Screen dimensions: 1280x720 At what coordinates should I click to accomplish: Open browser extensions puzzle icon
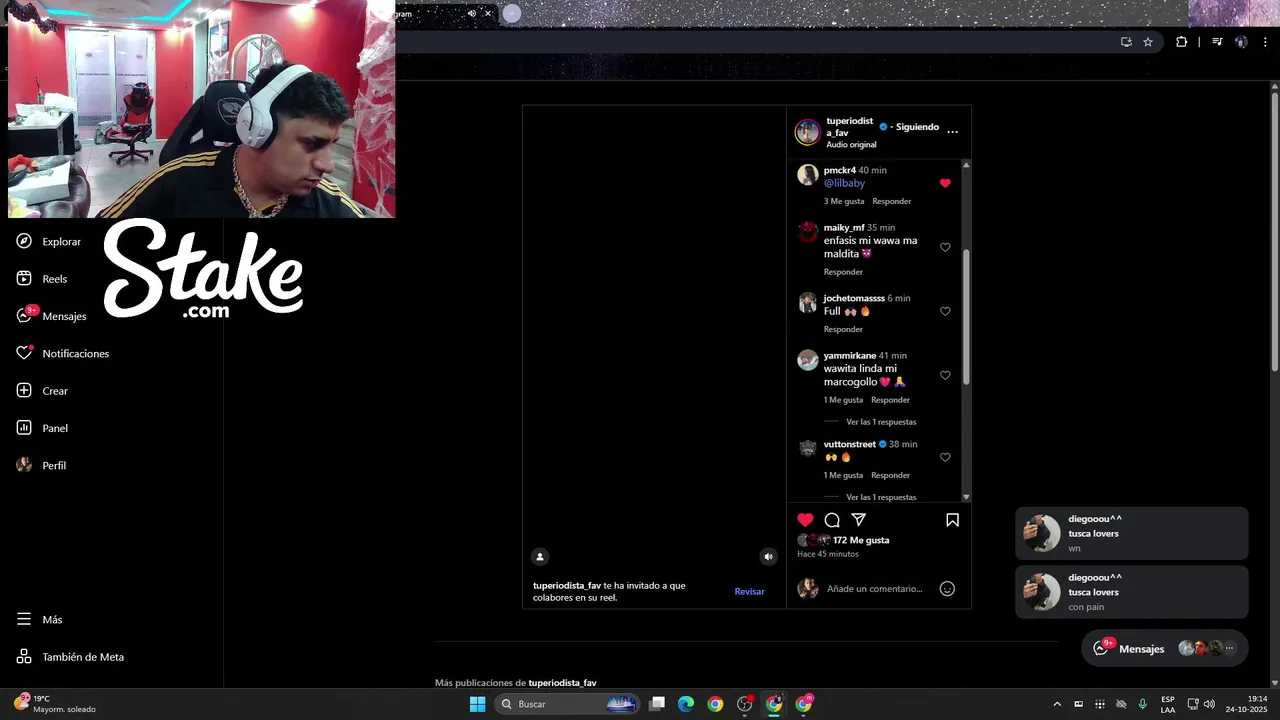(x=1182, y=42)
